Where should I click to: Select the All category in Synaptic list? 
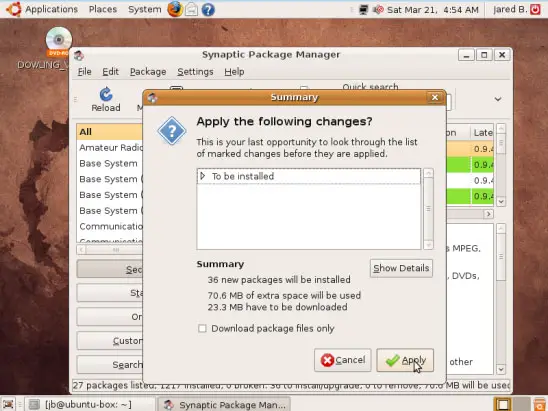[x=109, y=132]
